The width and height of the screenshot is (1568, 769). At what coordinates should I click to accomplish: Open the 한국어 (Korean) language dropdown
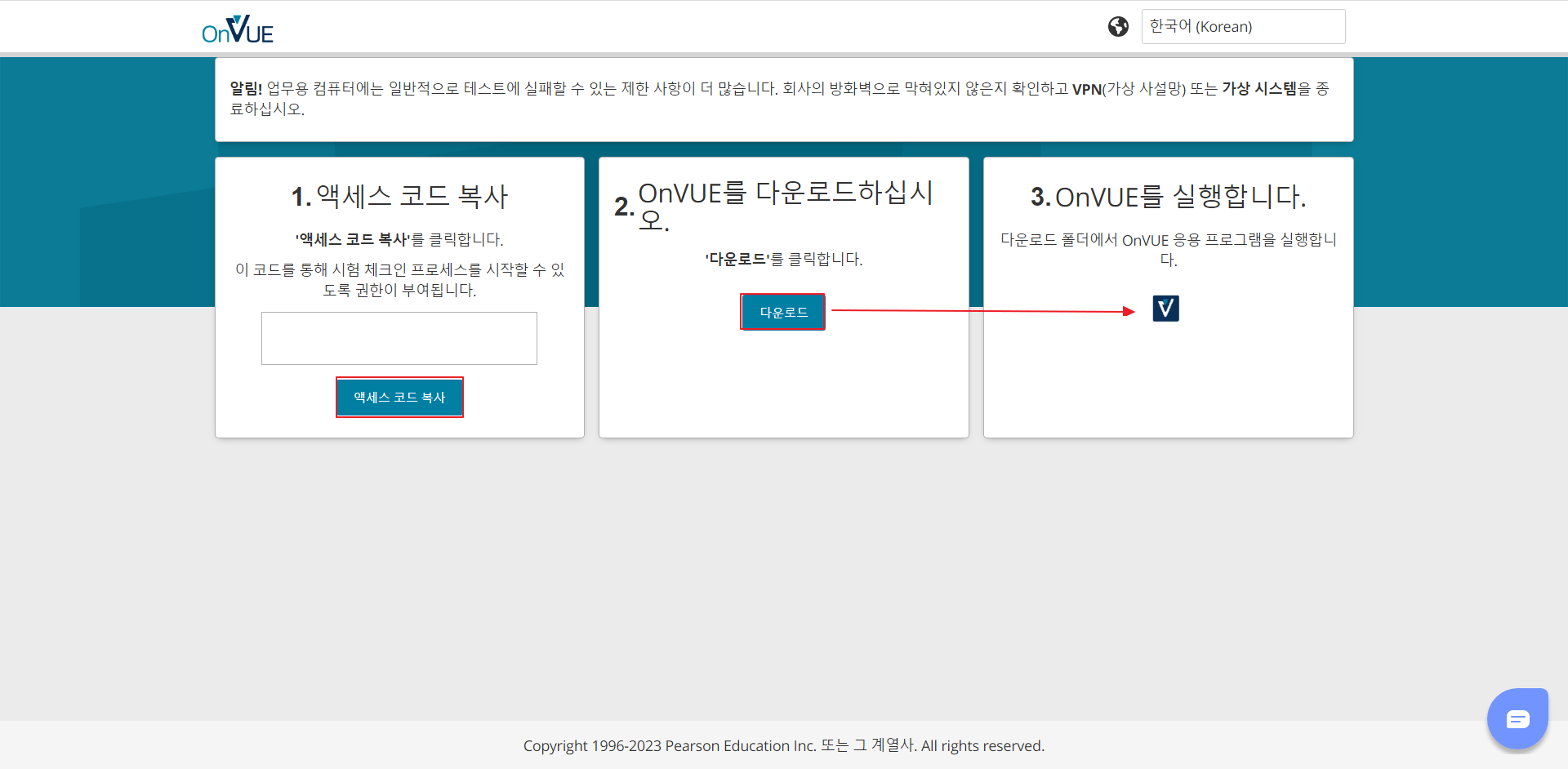pyautogui.click(x=1243, y=27)
